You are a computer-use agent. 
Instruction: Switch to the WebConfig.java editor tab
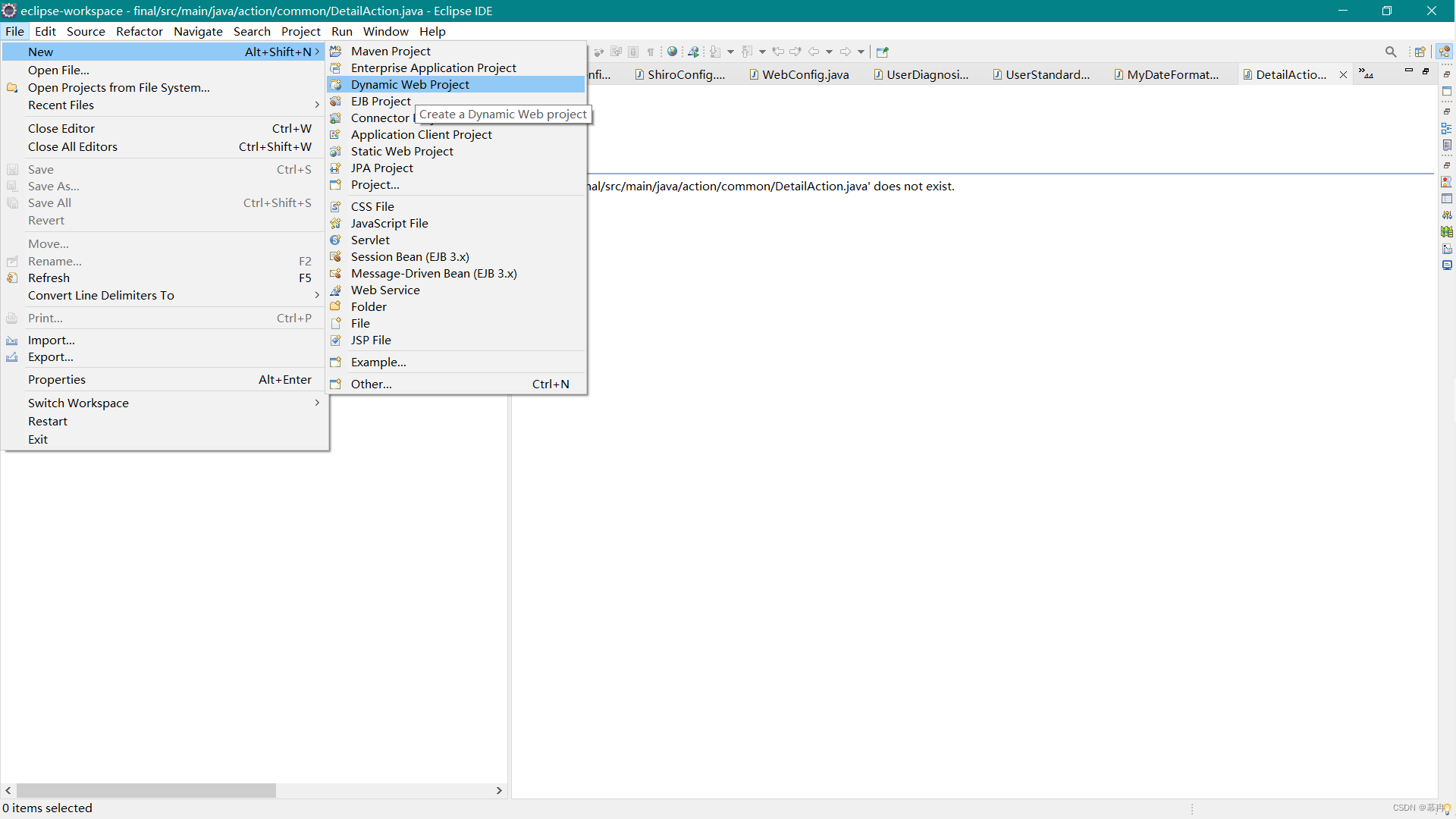pyautogui.click(x=805, y=74)
